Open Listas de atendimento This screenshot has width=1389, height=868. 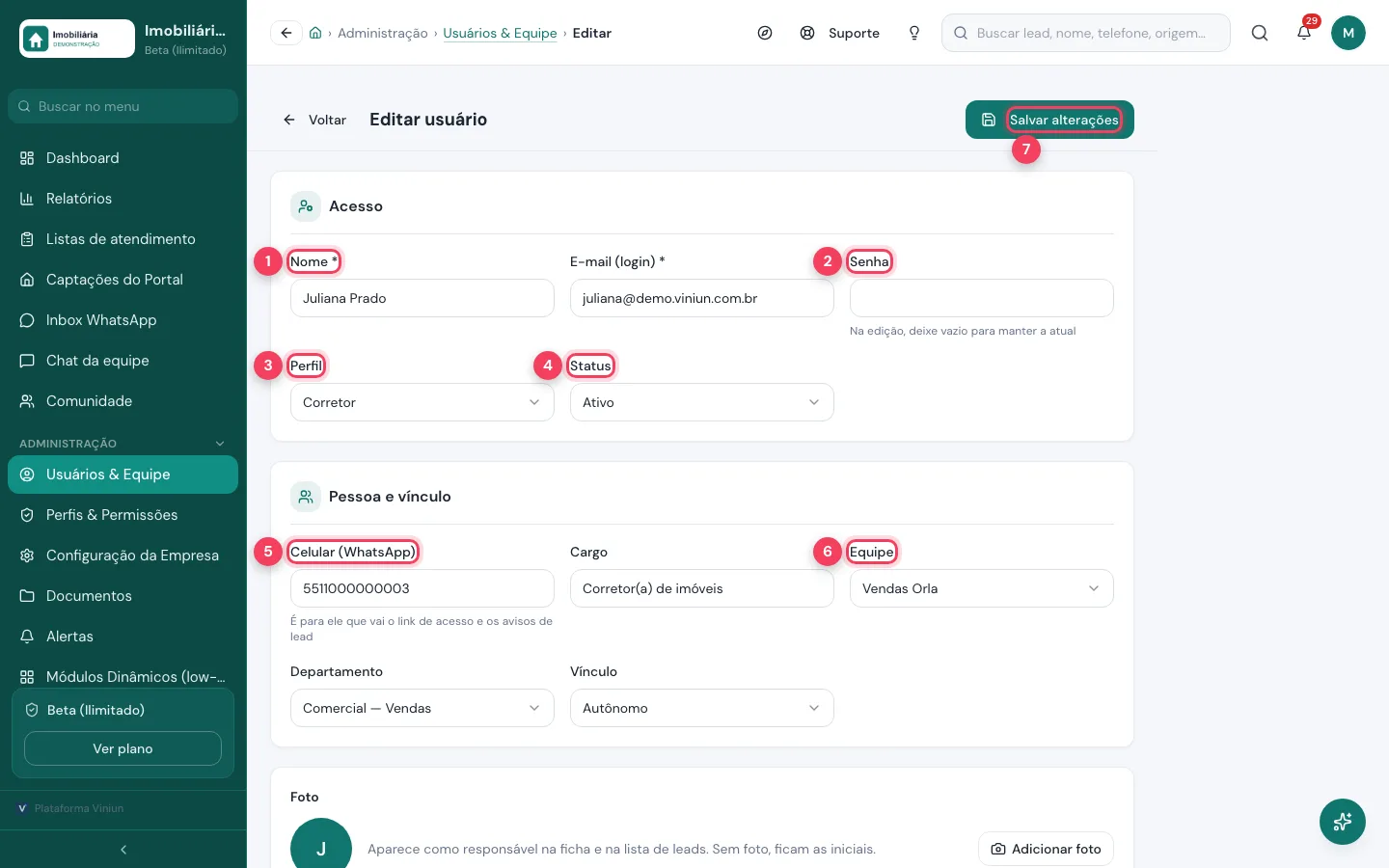123,239
